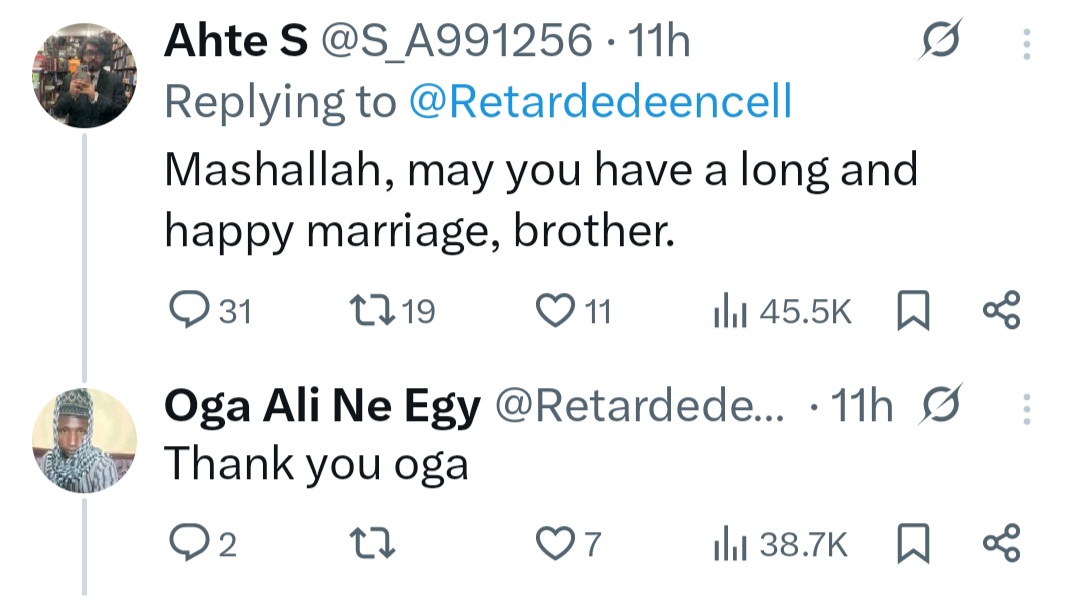The width and height of the screenshot is (1080, 597).
Task: Reply to Ahte S's tweet
Action: pos(186,313)
